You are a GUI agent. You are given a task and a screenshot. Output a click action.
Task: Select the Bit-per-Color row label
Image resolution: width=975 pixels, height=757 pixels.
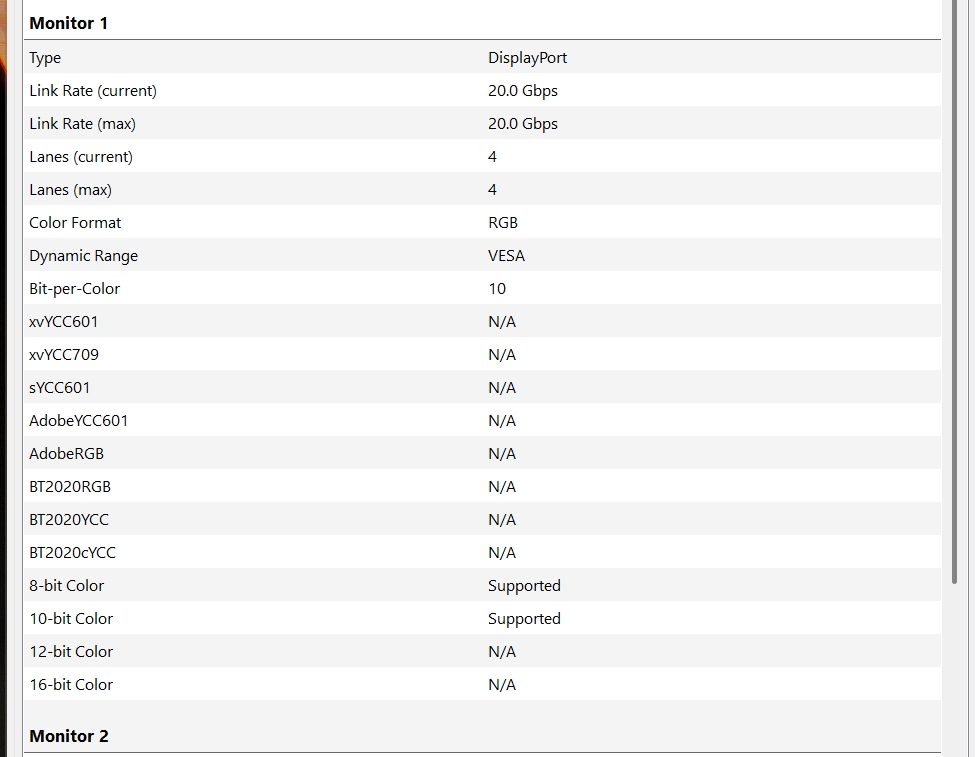74,289
